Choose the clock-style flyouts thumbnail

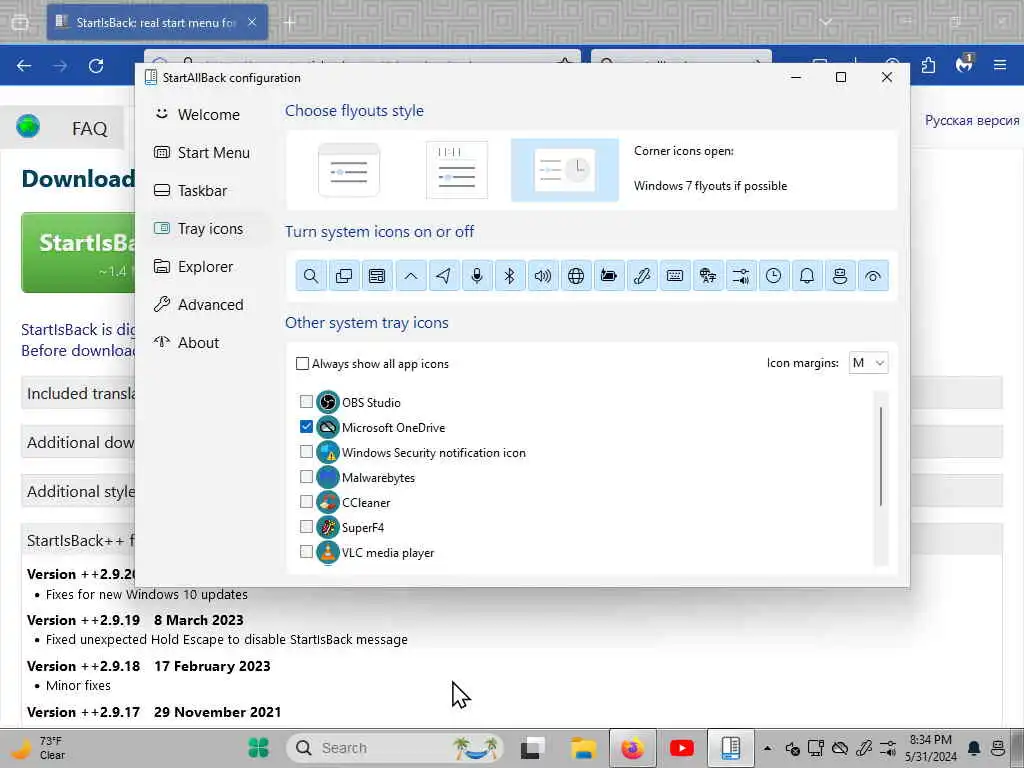[x=565, y=170]
